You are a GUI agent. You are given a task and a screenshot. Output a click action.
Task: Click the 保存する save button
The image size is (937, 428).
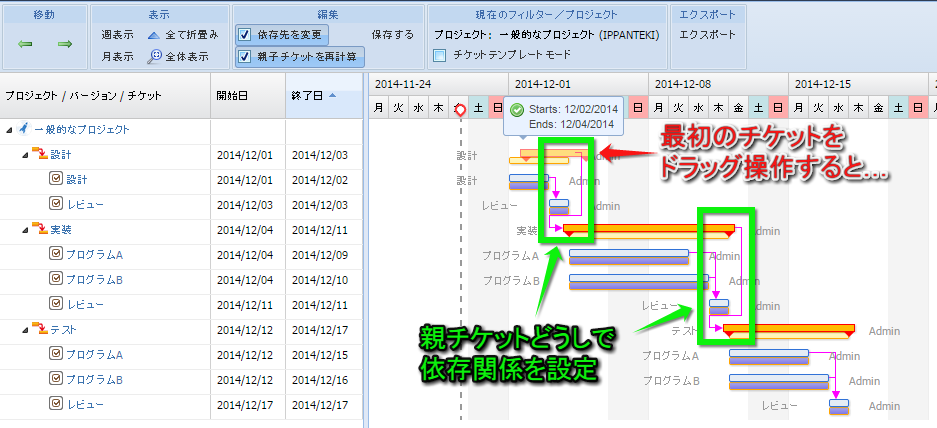coord(392,34)
